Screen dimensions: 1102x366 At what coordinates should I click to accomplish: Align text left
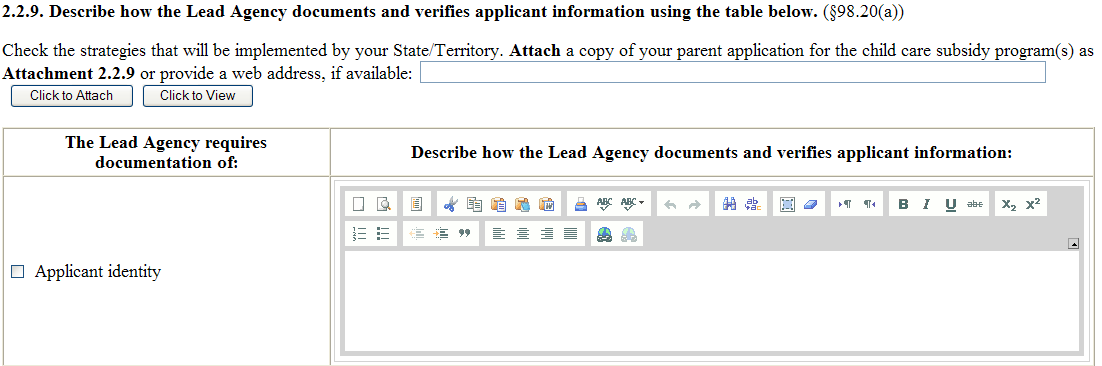tap(498, 234)
